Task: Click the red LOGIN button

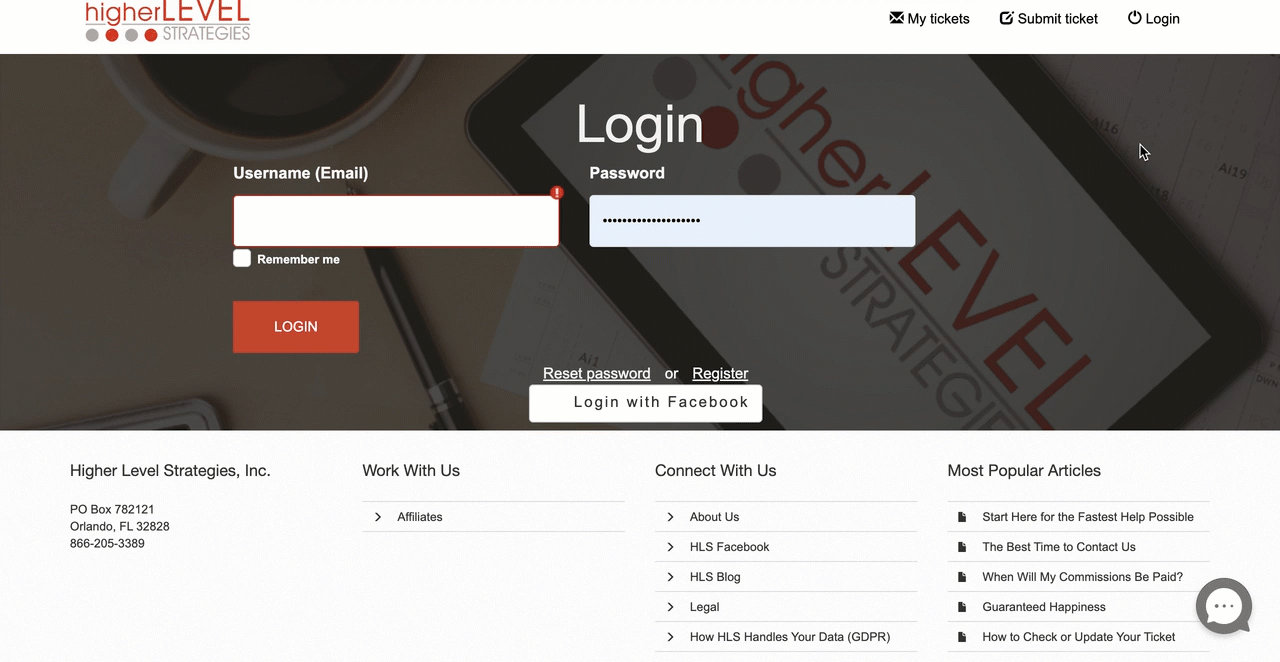Action: coord(296,327)
